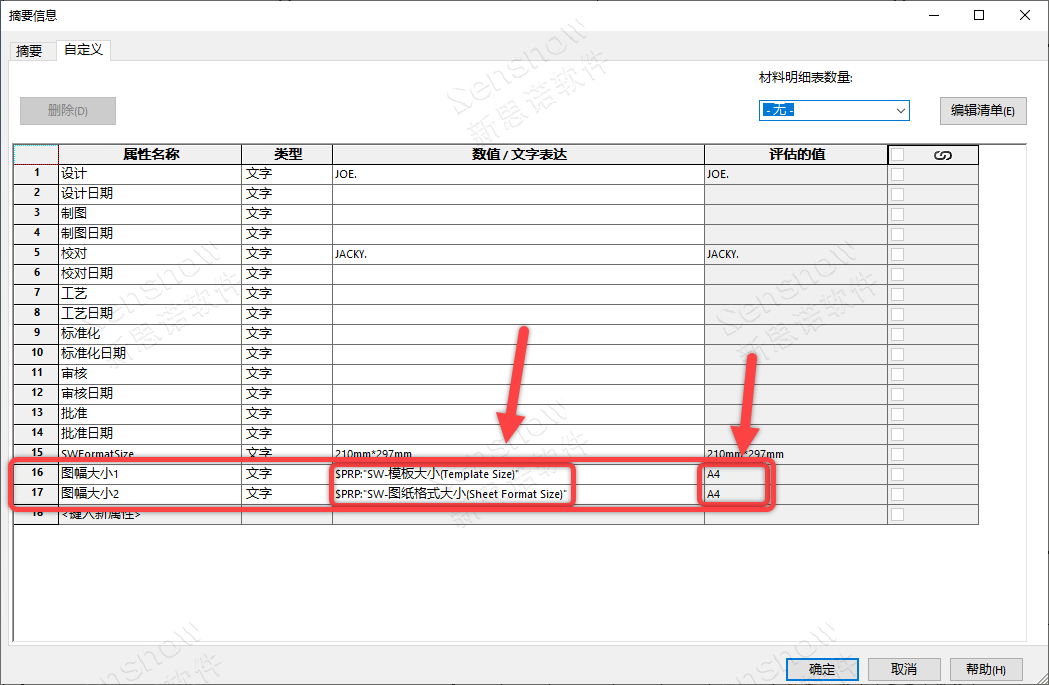
Task: Select row header number 16
Action: click(x=36, y=474)
